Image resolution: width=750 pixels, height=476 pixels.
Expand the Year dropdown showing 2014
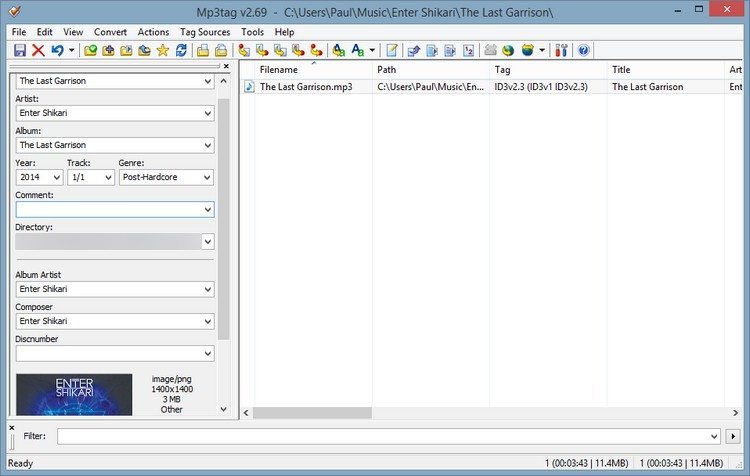pos(57,177)
